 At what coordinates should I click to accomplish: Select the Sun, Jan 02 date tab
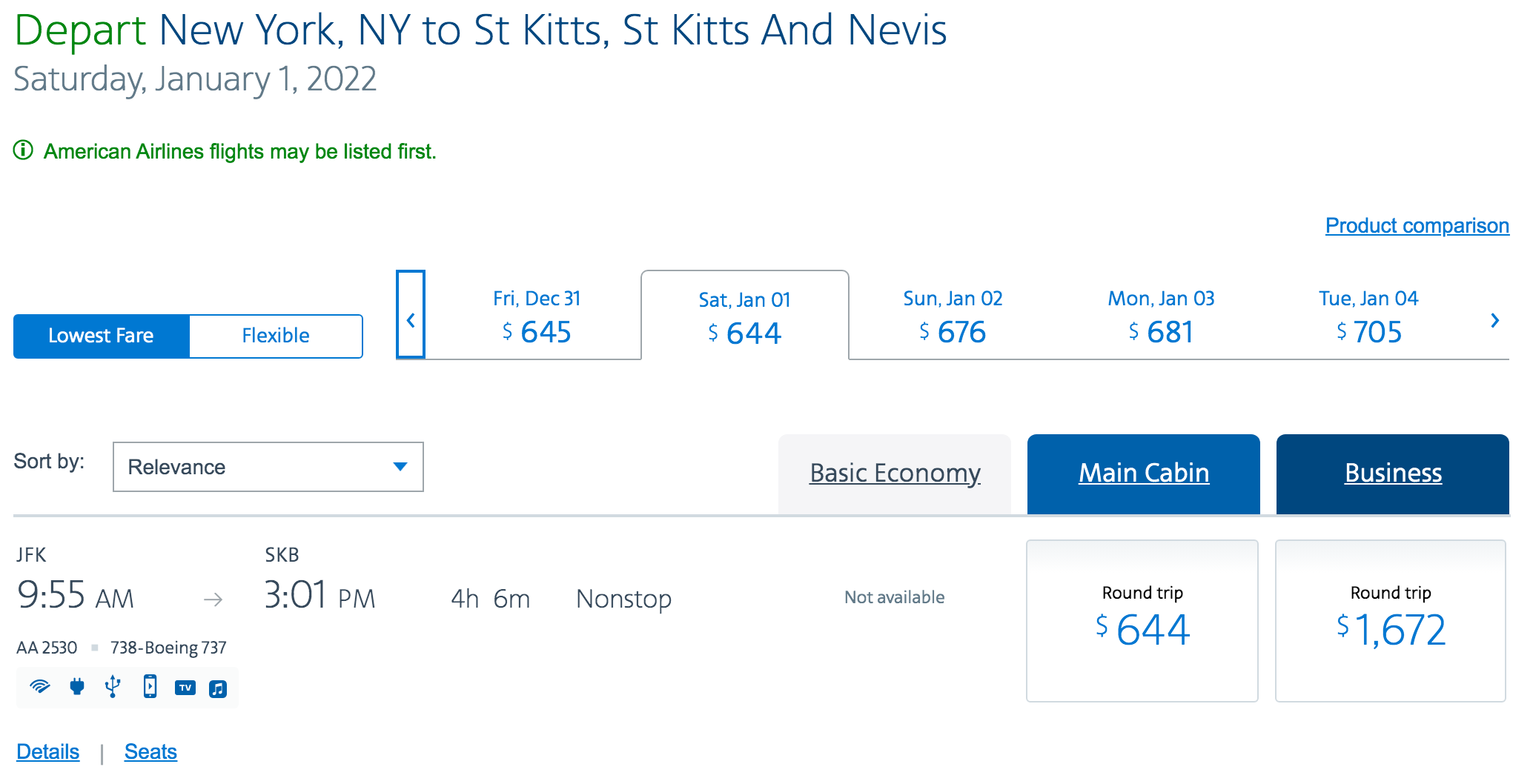(x=953, y=317)
